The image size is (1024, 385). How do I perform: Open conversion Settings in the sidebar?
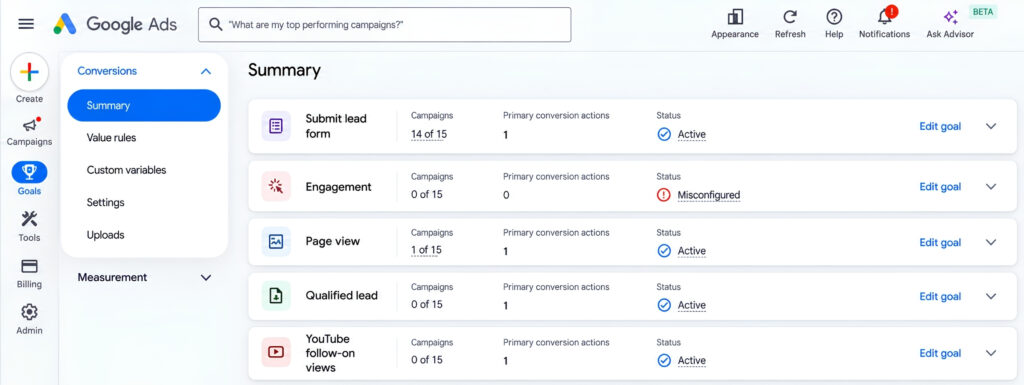(105, 202)
